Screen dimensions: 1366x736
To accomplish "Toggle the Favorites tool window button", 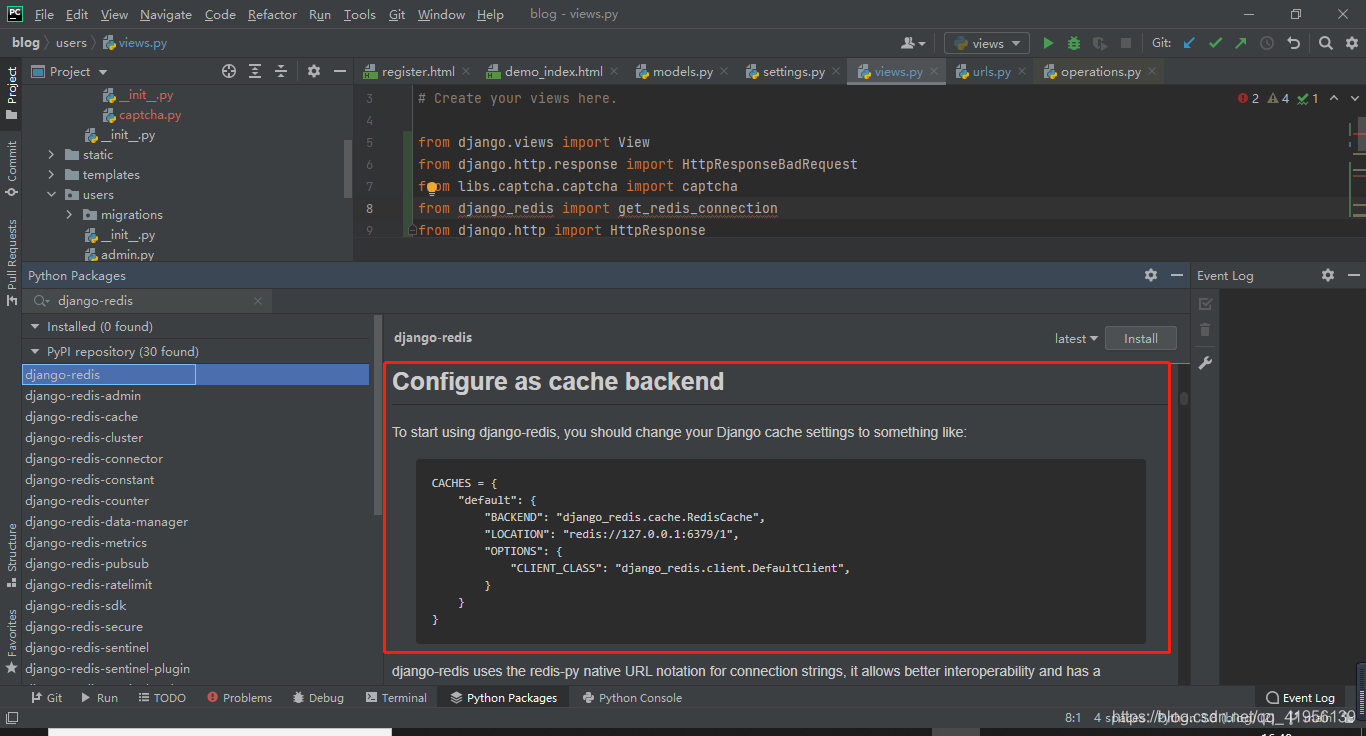I will click(11, 640).
